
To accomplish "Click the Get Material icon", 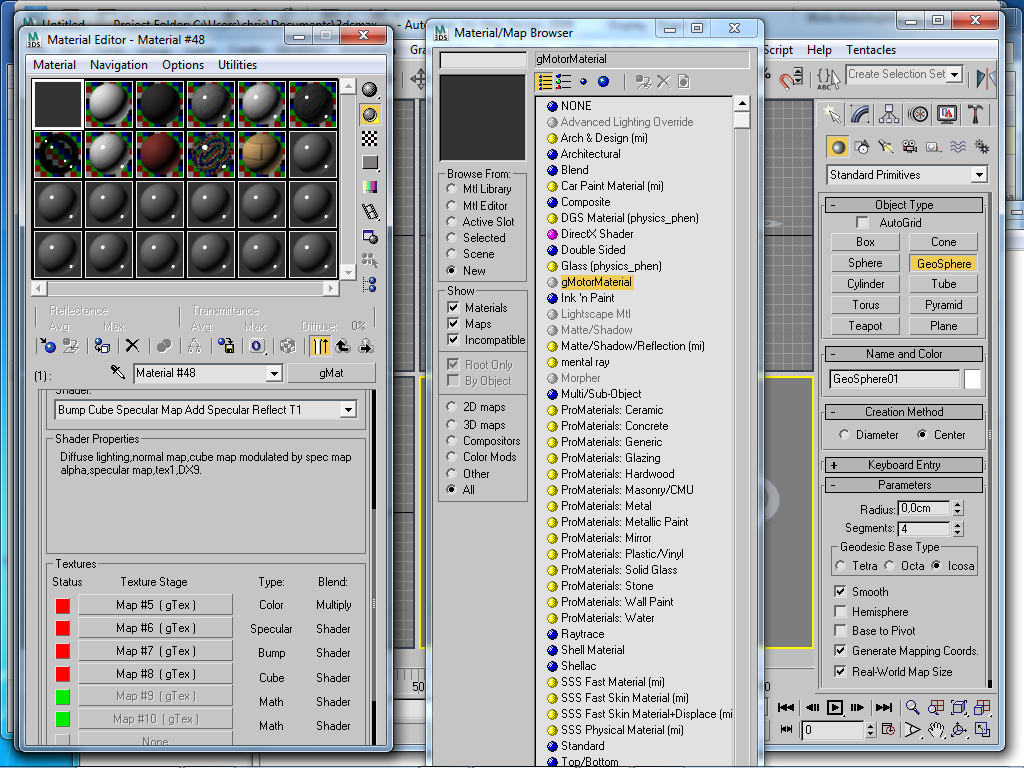I will coord(48,346).
